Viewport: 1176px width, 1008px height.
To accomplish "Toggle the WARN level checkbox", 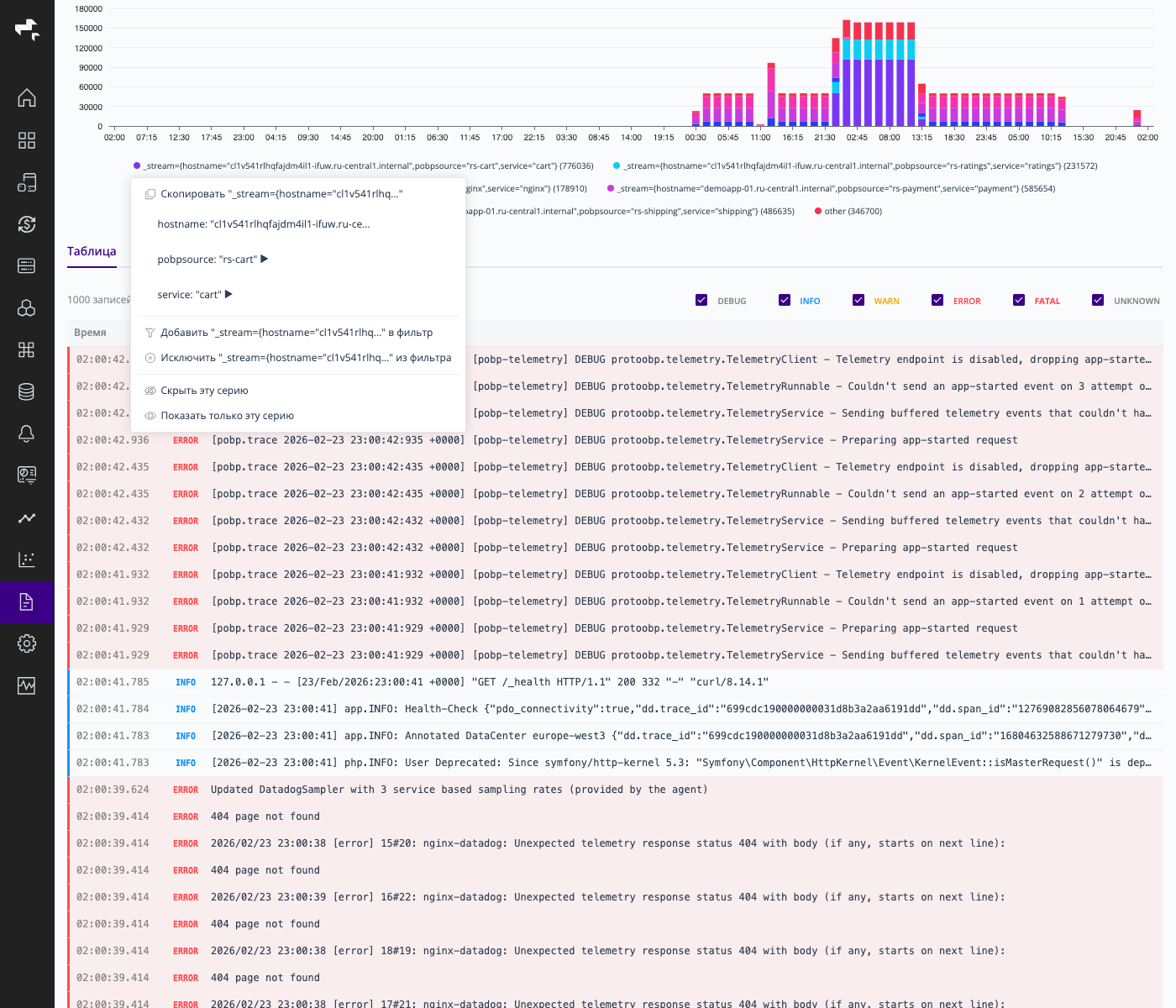I will 858,300.
